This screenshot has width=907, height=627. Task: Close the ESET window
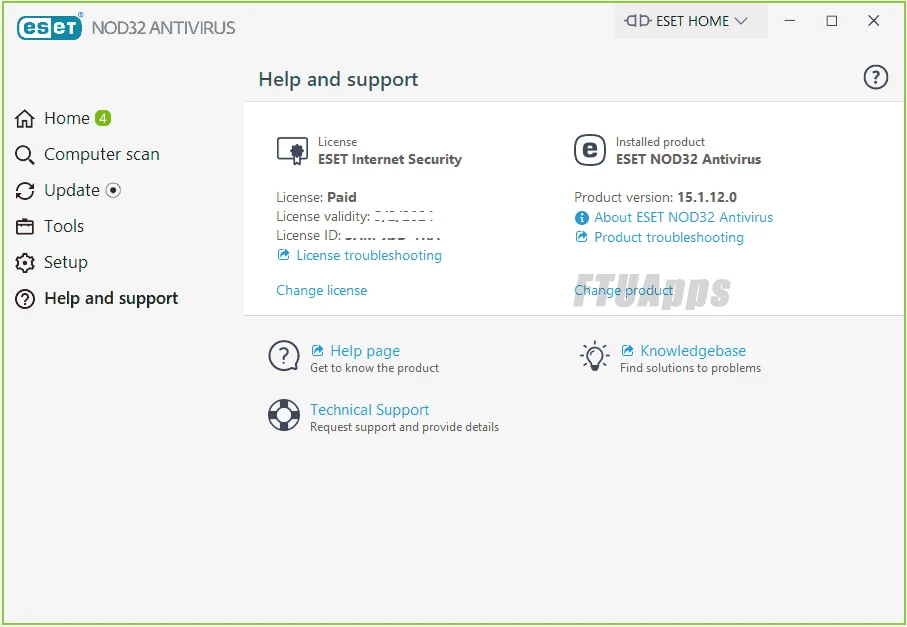[873, 21]
